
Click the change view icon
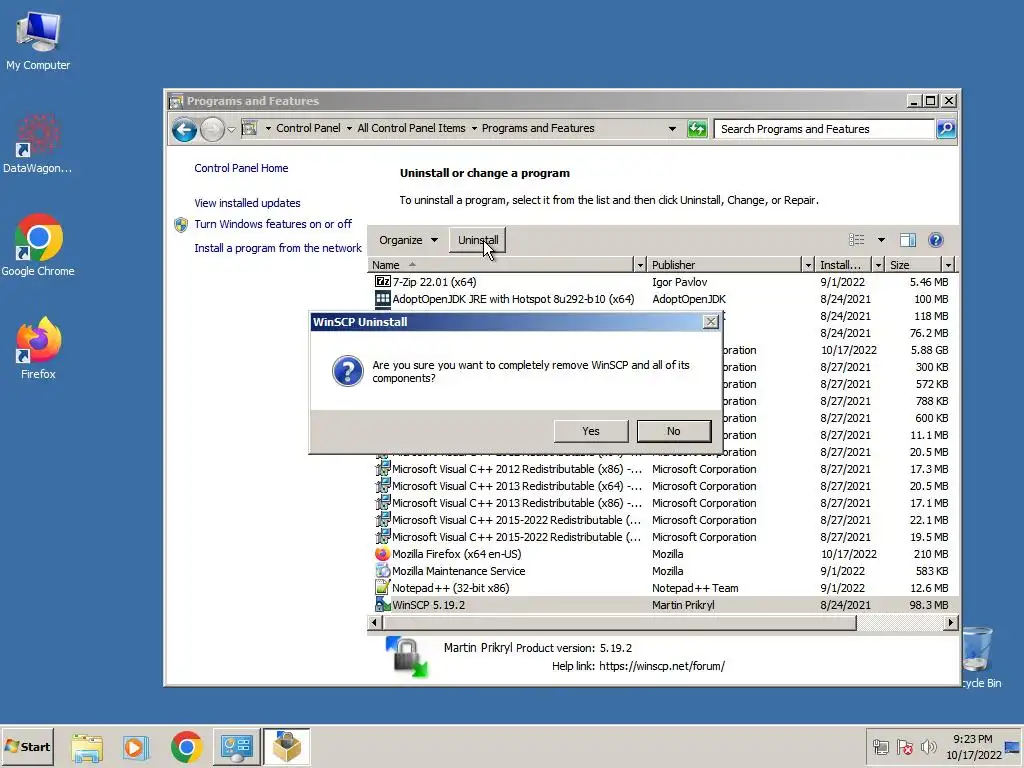pos(856,240)
